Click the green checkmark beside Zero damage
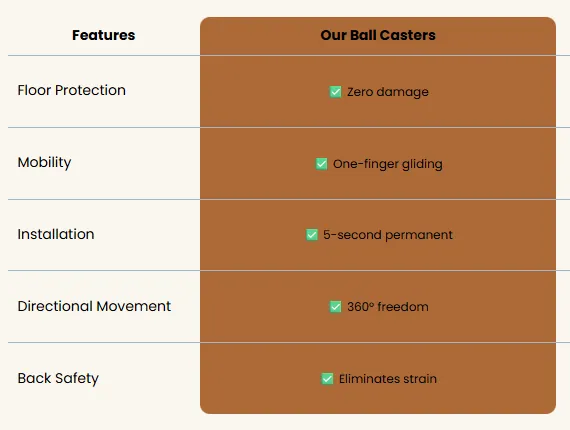 click(335, 92)
